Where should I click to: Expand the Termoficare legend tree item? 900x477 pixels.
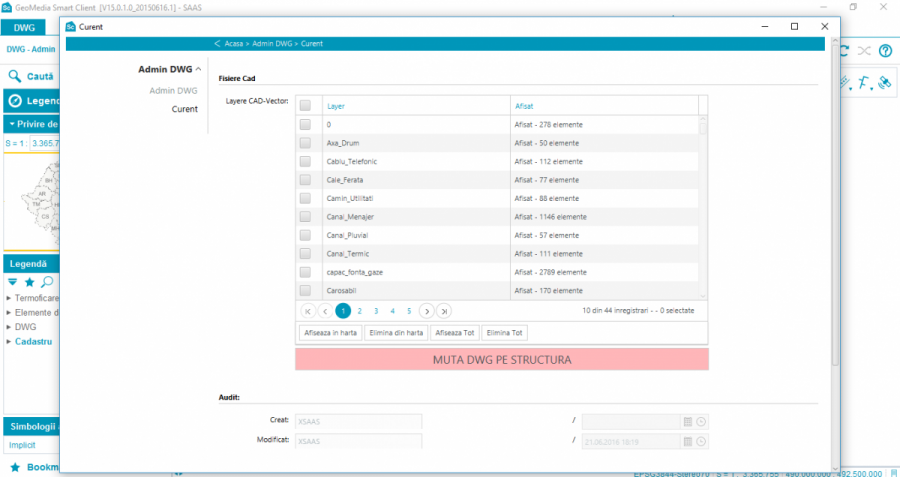[x=9, y=298]
